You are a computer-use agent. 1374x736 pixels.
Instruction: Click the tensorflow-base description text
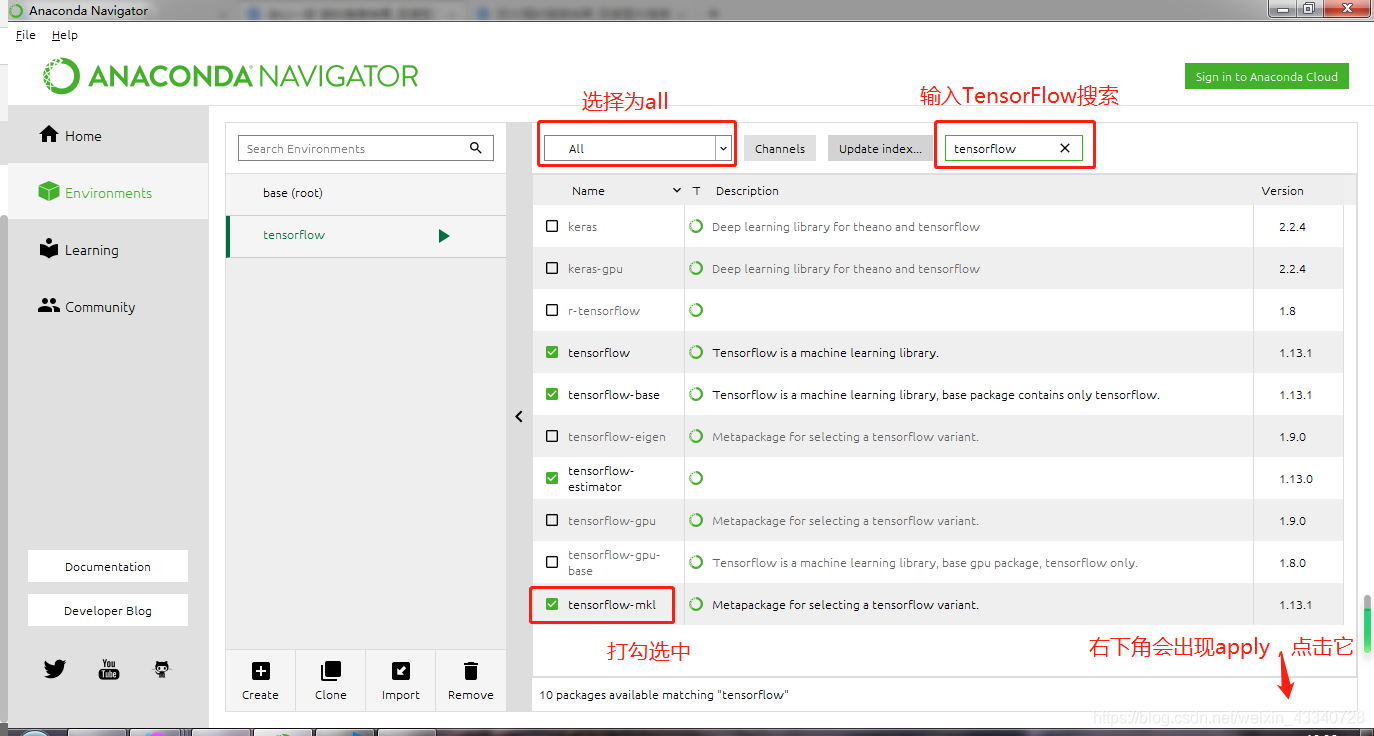pyautogui.click(x=936, y=394)
